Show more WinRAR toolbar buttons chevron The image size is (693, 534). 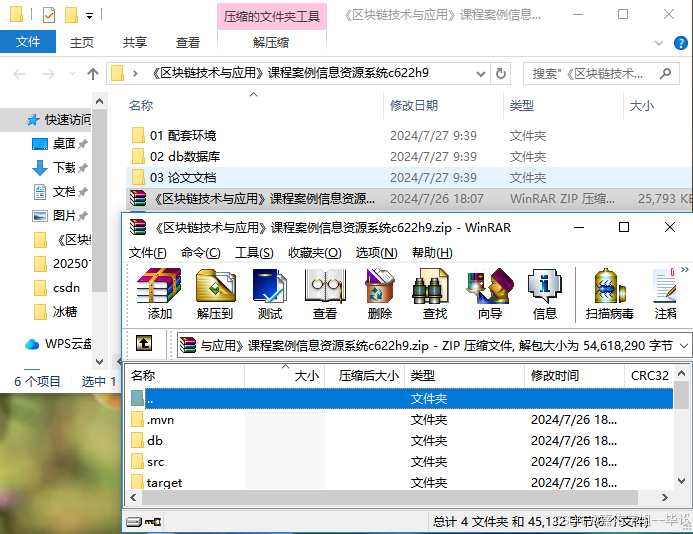[685, 269]
